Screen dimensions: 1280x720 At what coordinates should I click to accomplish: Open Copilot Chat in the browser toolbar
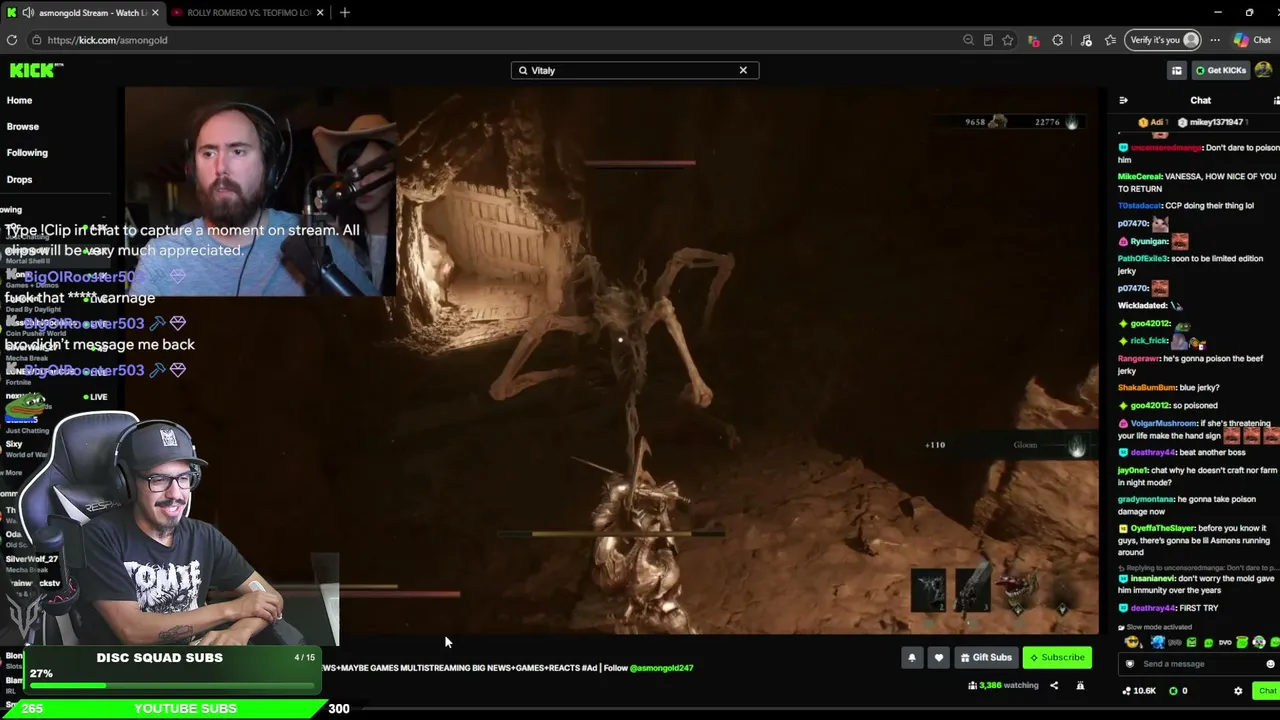click(1253, 40)
